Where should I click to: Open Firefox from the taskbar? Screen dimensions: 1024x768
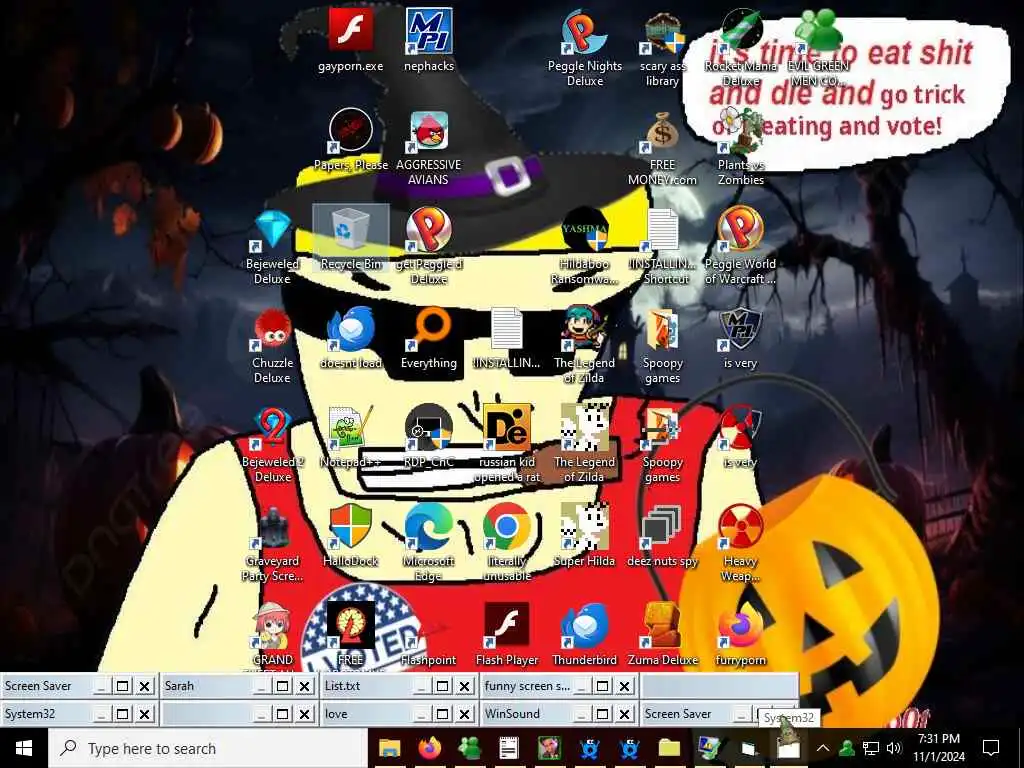coord(429,748)
